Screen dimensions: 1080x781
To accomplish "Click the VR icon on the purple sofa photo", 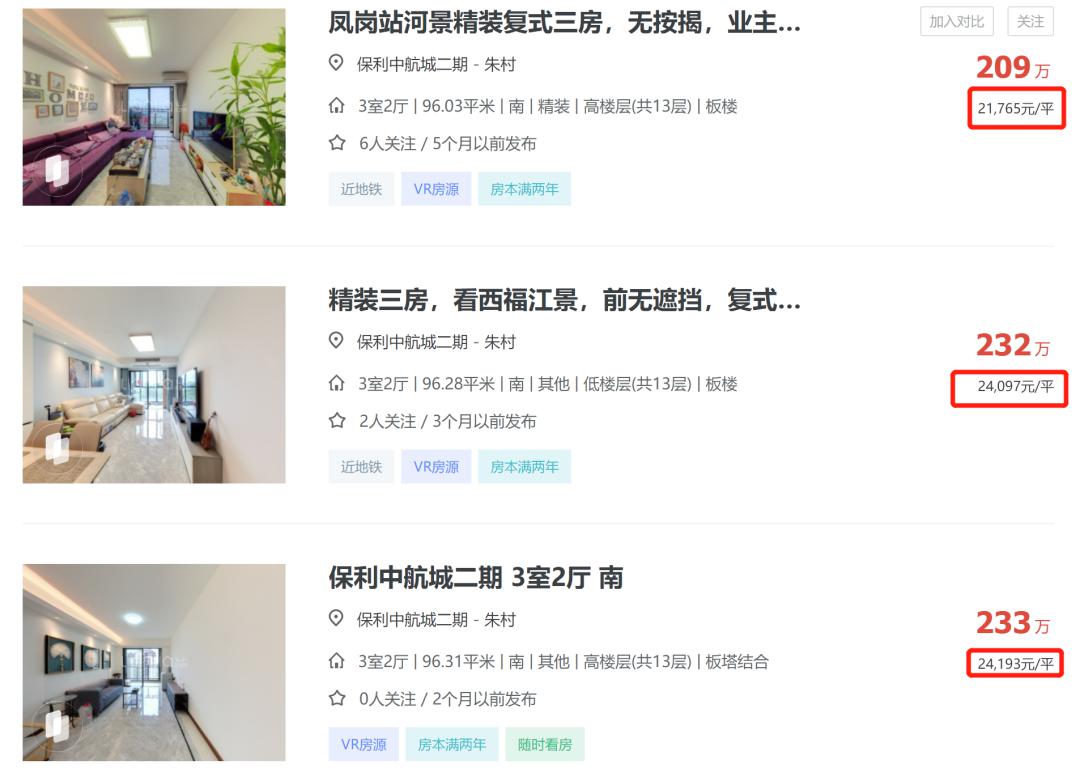I will (x=56, y=170).
